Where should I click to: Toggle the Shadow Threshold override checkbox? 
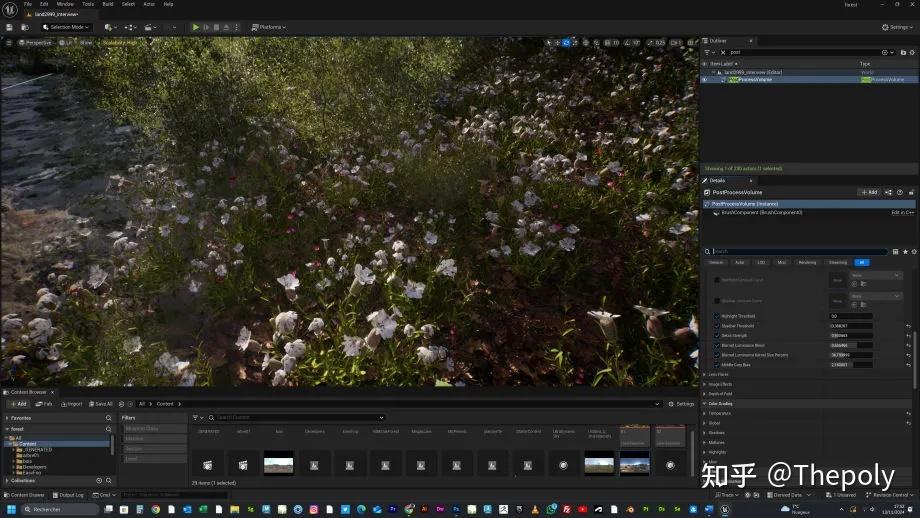pyautogui.click(x=716, y=326)
